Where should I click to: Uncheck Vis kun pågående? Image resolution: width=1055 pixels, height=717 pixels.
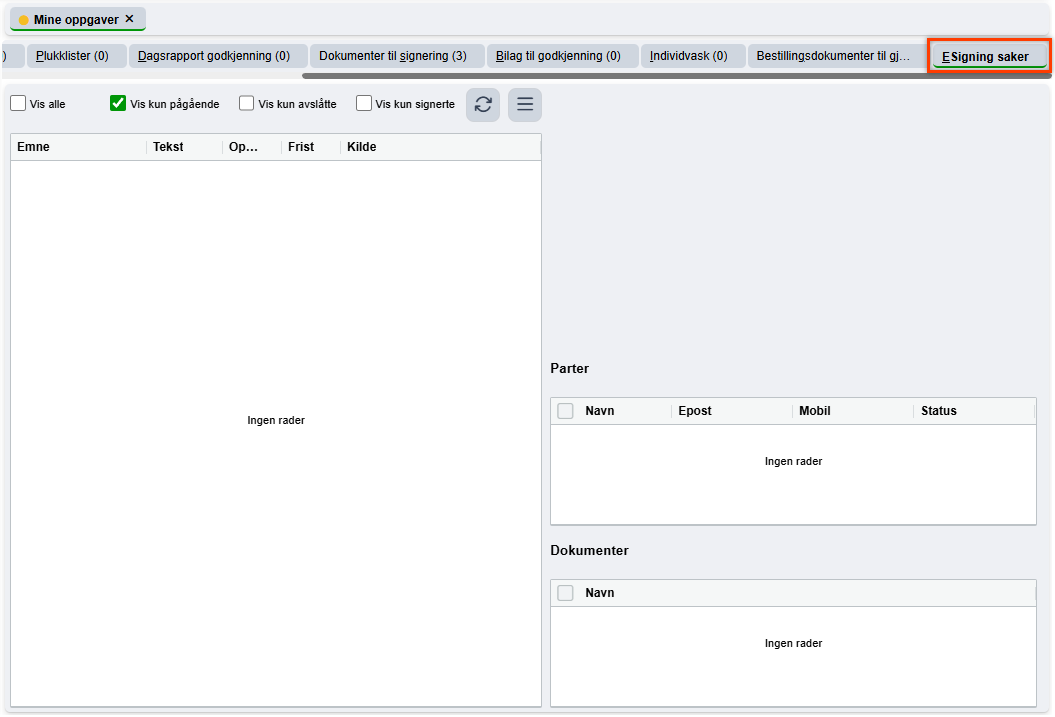pyautogui.click(x=118, y=104)
